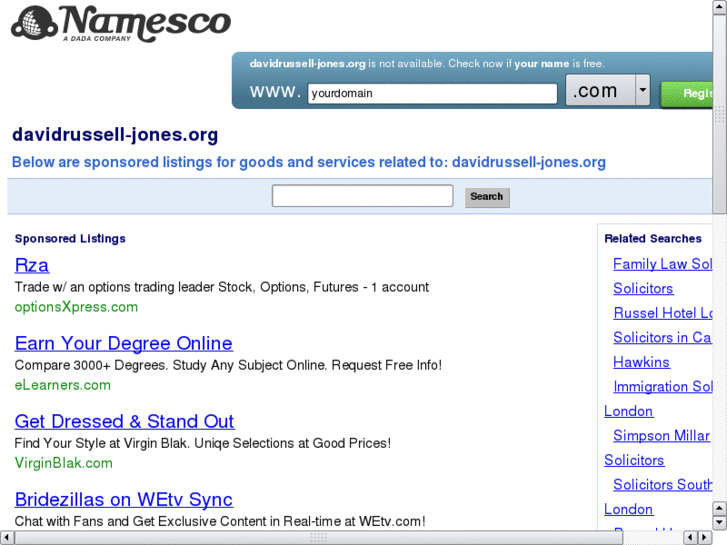Open Immigration Sol related search
Viewport: 727px width, 545px height.
tap(663, 387)
